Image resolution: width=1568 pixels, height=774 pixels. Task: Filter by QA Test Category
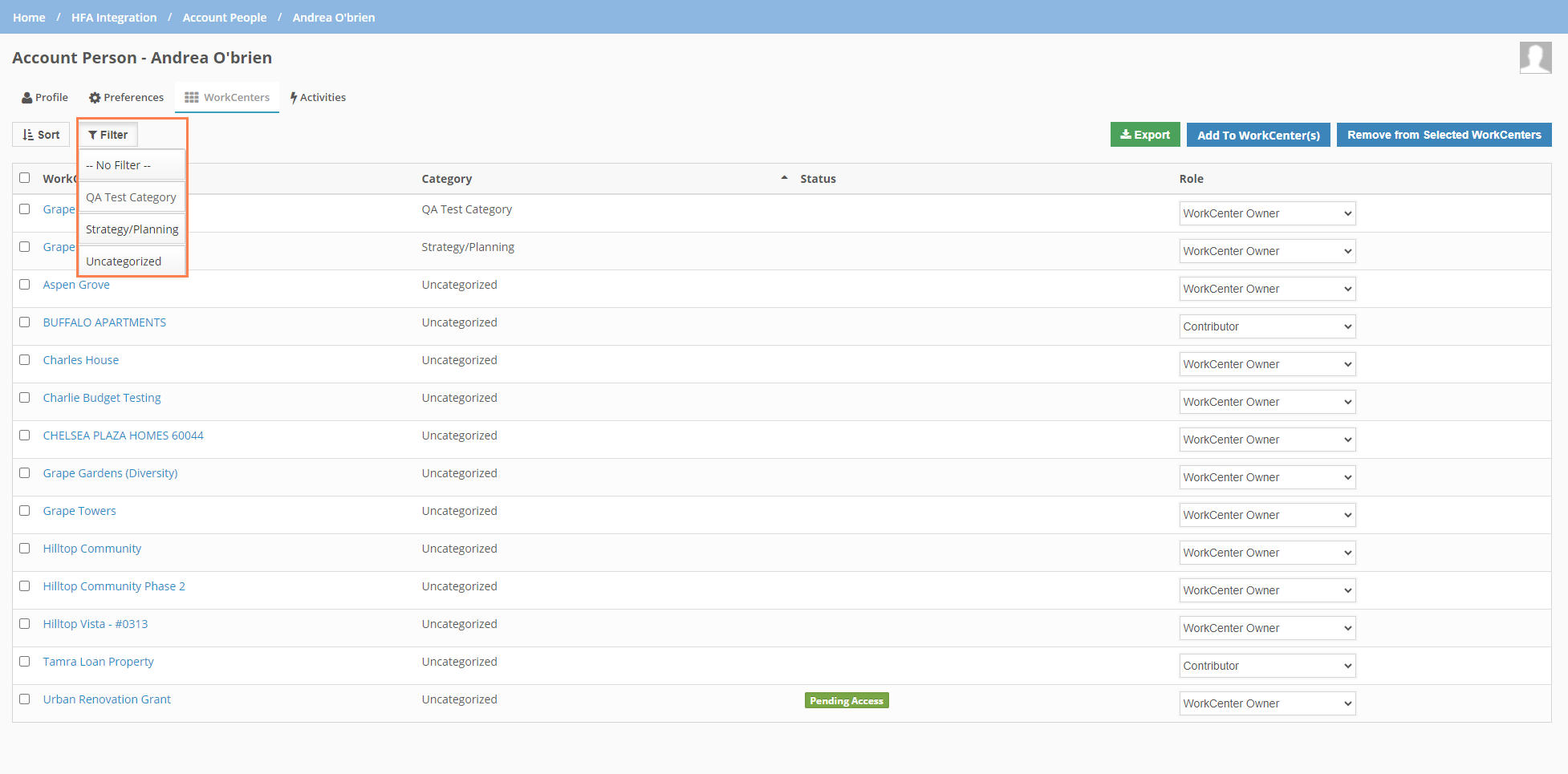tap(132, 197)
